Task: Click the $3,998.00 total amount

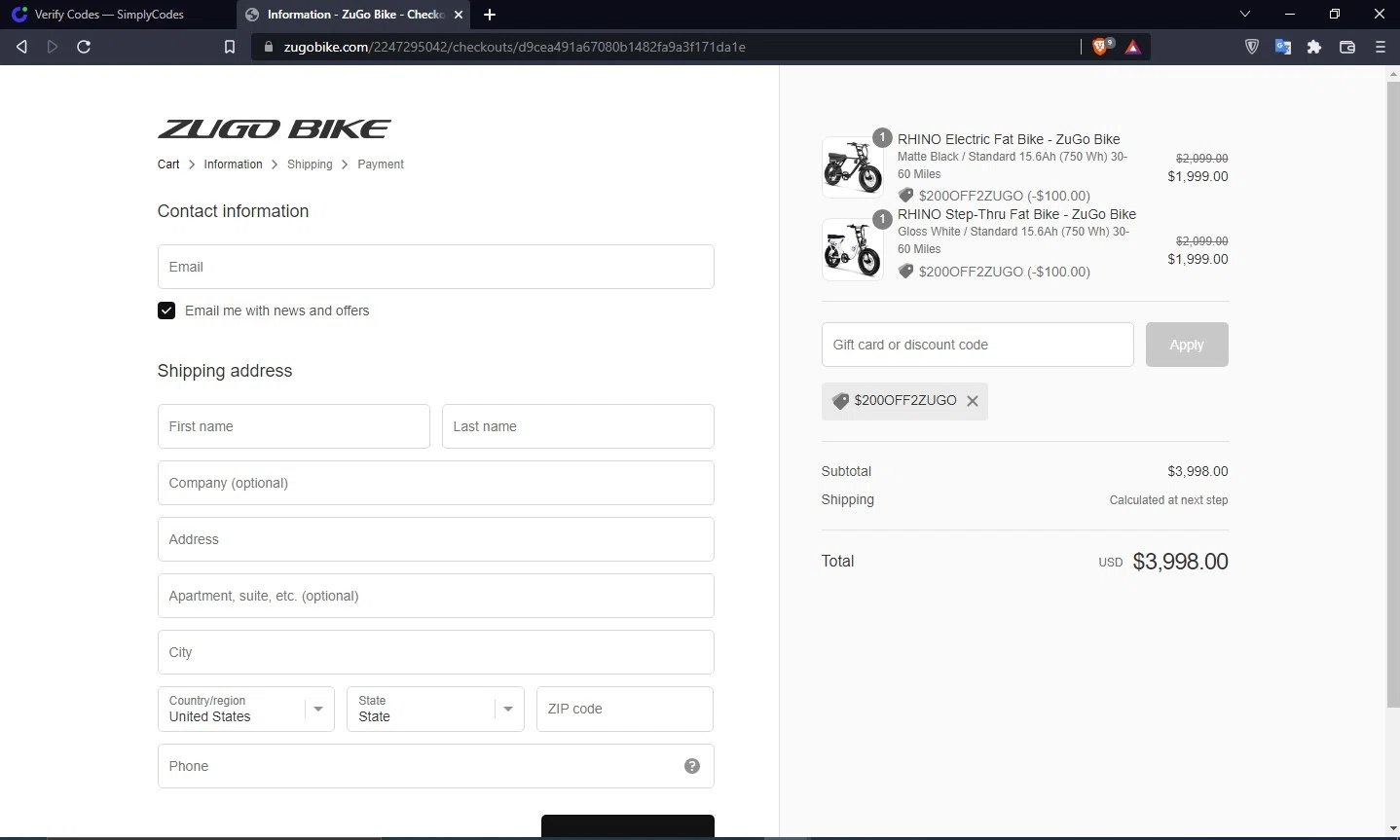Action: coord(1180,562)
